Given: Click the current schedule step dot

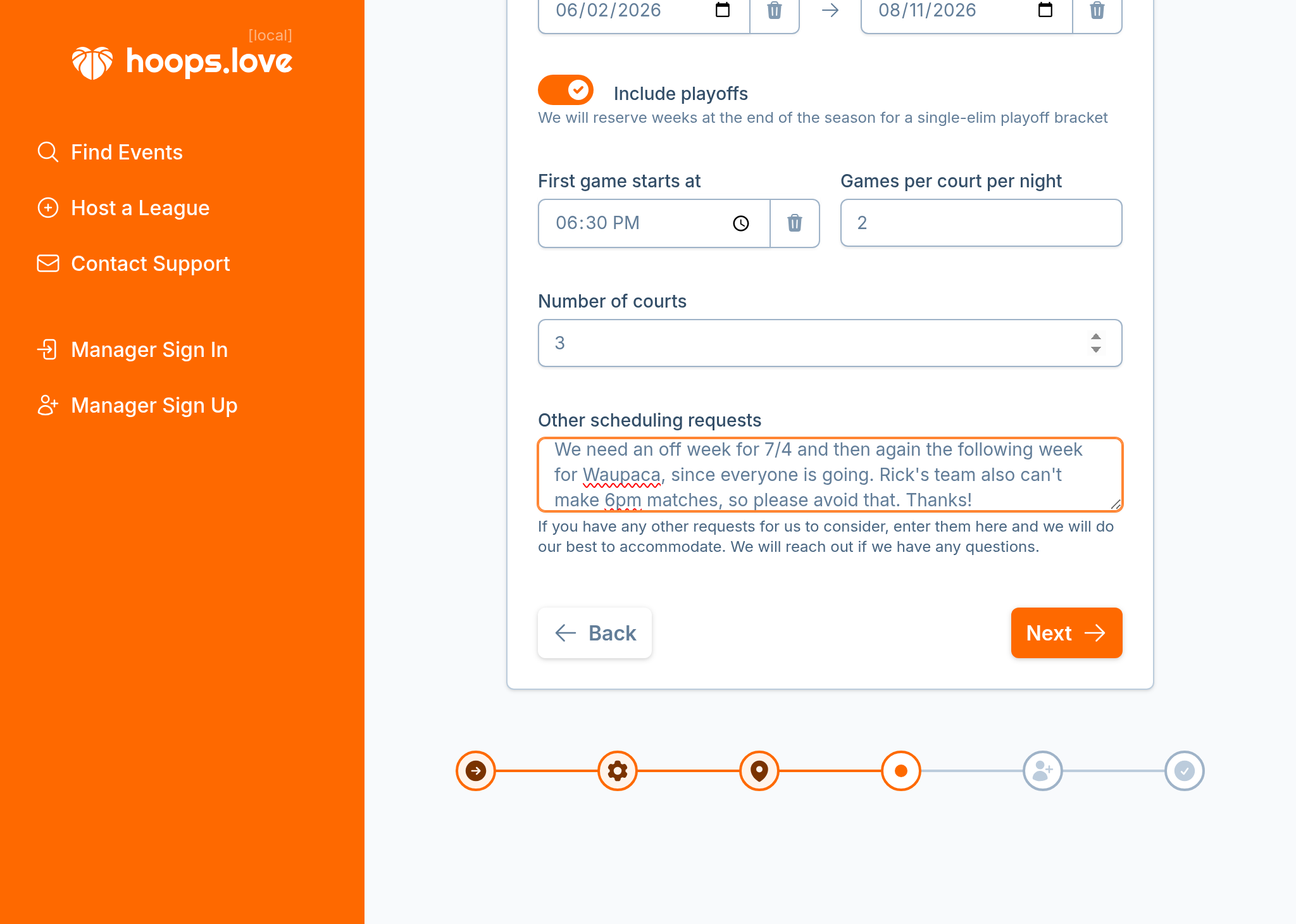Looking at the screenshot, I should tap(901, 771).
